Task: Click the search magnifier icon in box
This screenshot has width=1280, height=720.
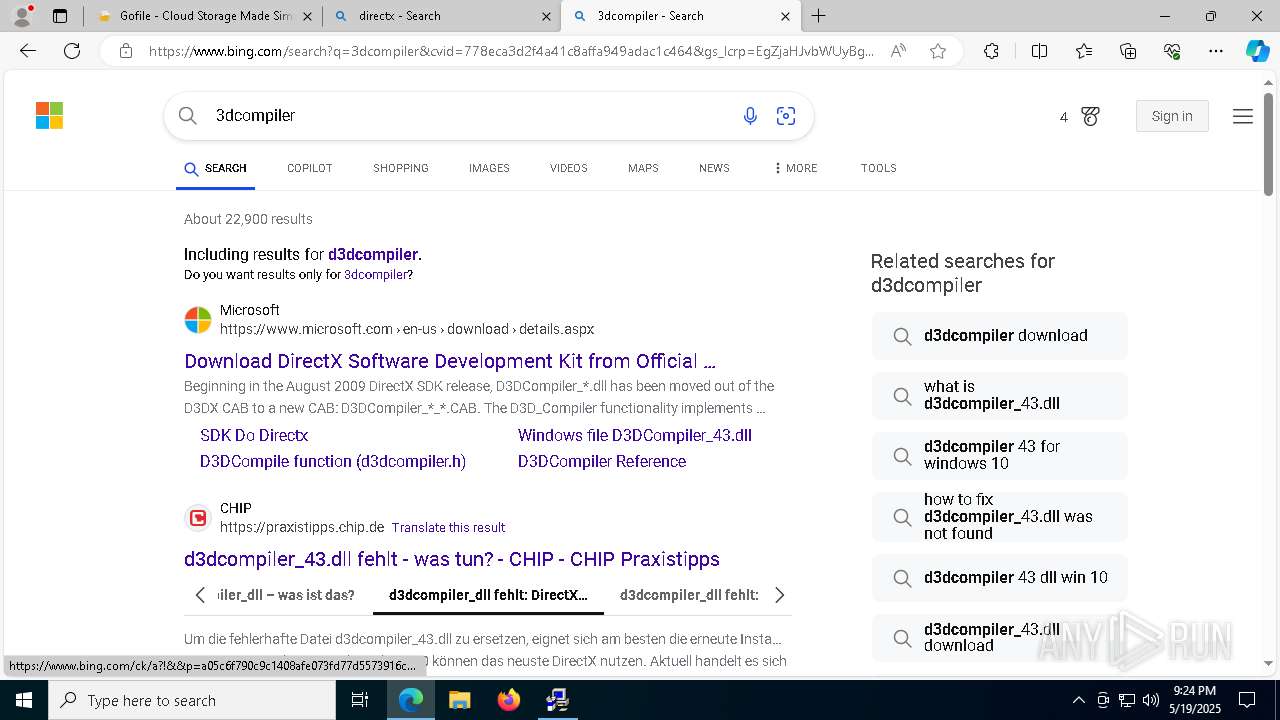Action: coord(188,116)
